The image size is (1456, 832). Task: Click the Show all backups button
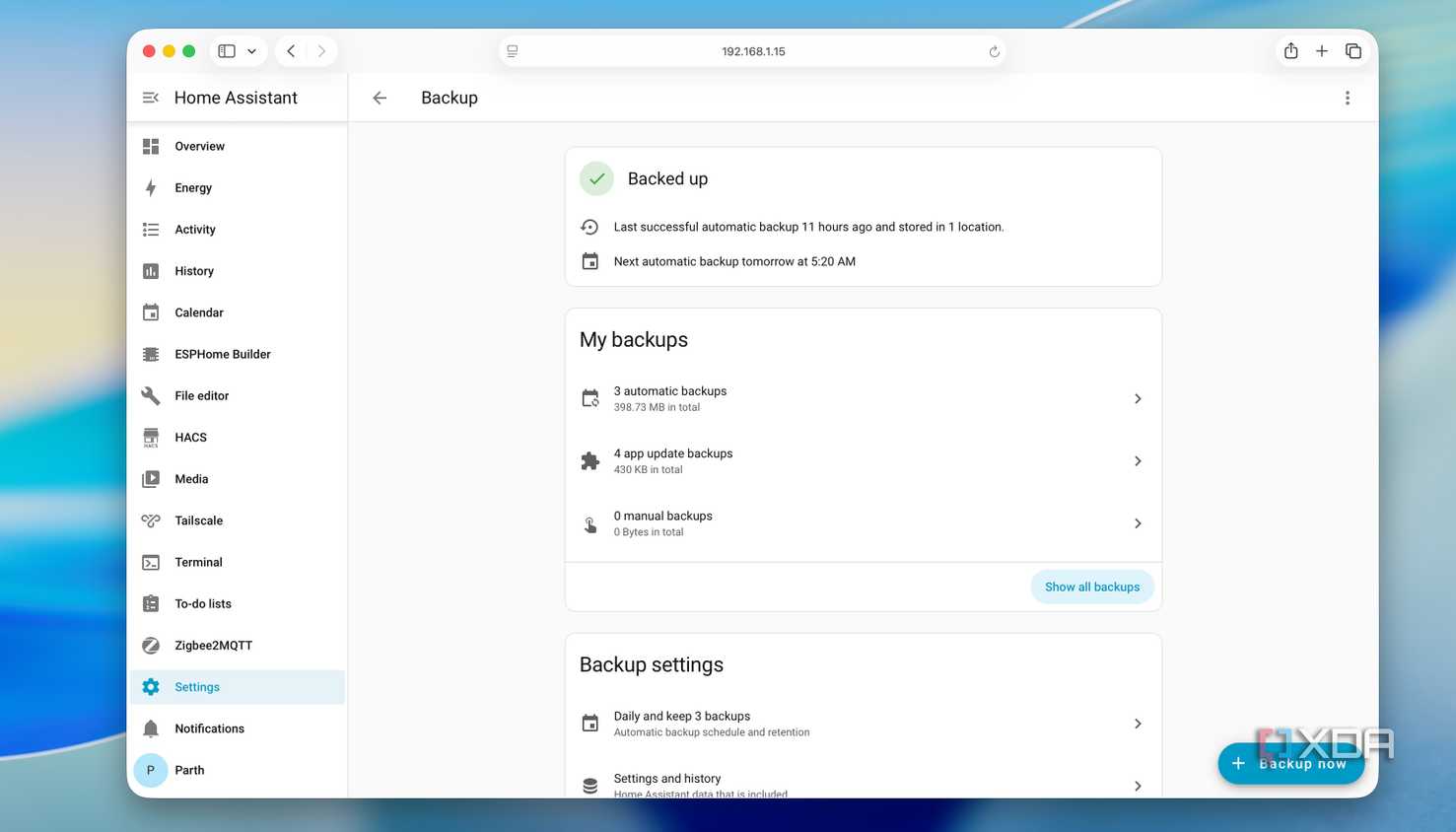coord(1092,587)
